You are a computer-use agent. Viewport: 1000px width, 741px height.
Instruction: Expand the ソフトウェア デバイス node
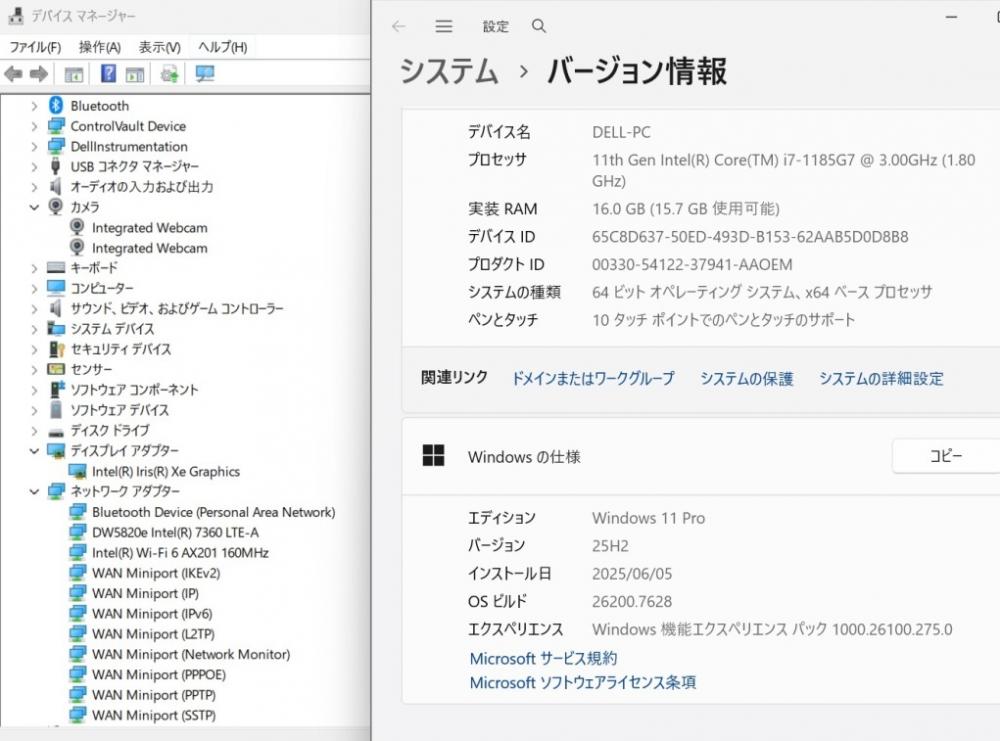tap(34, 410)
